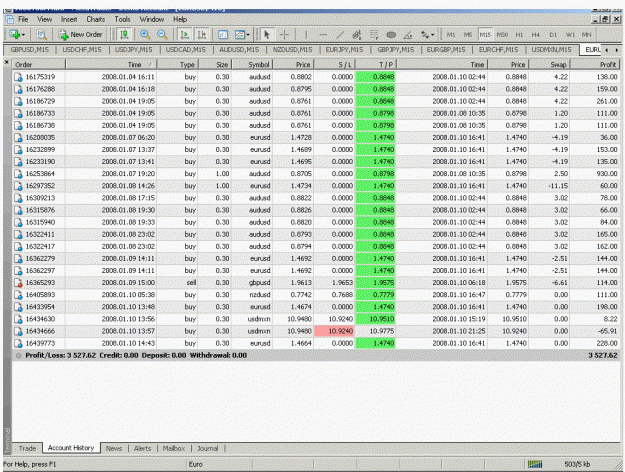The height and width of the screenshot is (472, 625).
Task: Switch timeframe to D1
Action: [553, 35]
